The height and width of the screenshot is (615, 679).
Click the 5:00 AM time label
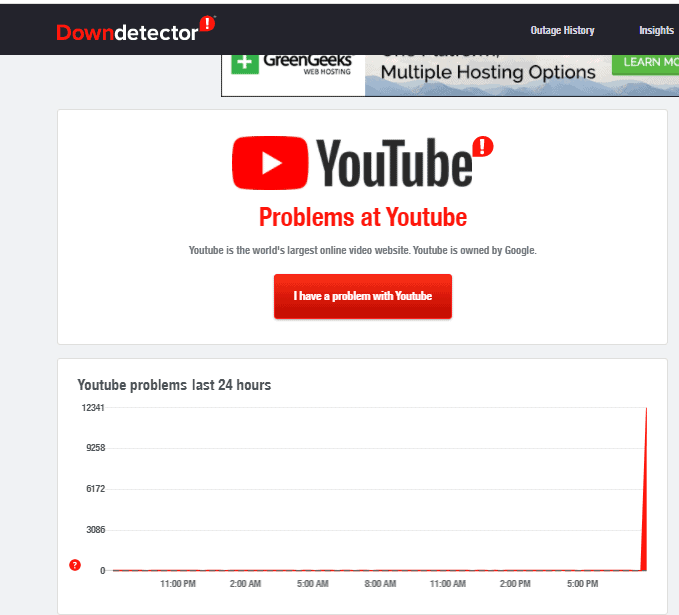pos(313,584)
